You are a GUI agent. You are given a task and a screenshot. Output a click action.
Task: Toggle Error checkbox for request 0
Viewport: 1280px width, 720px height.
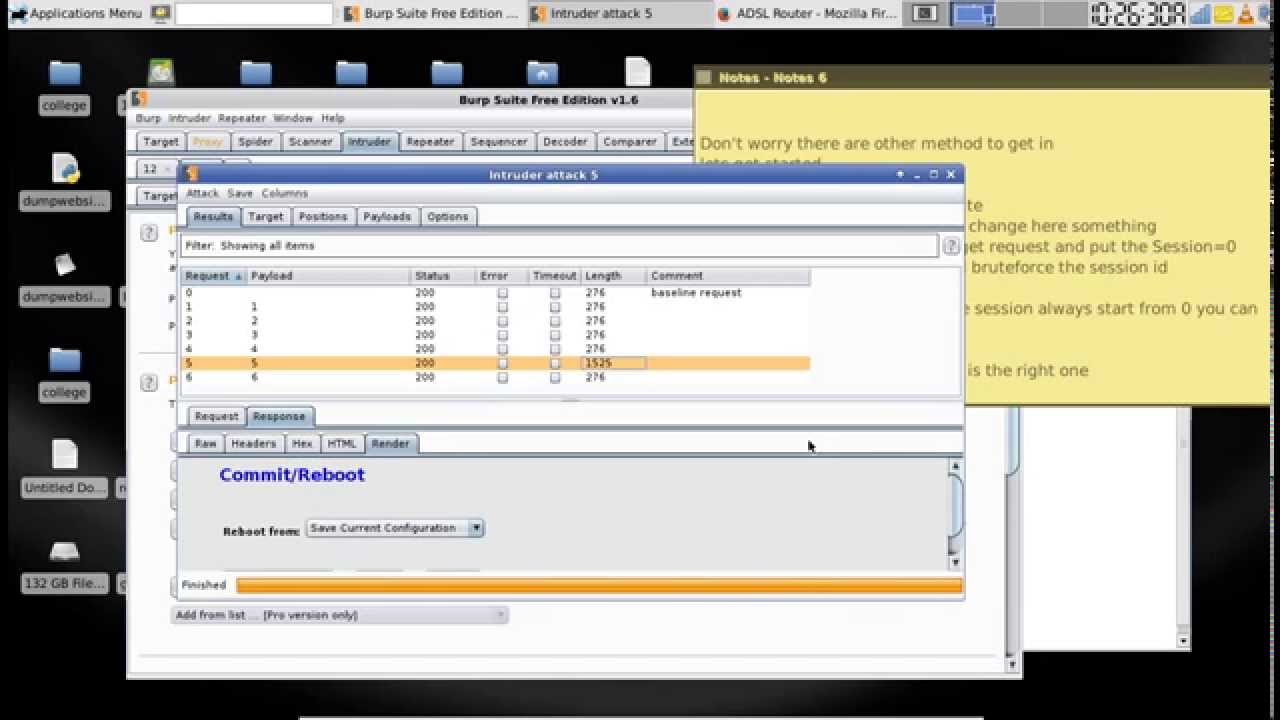502,293
